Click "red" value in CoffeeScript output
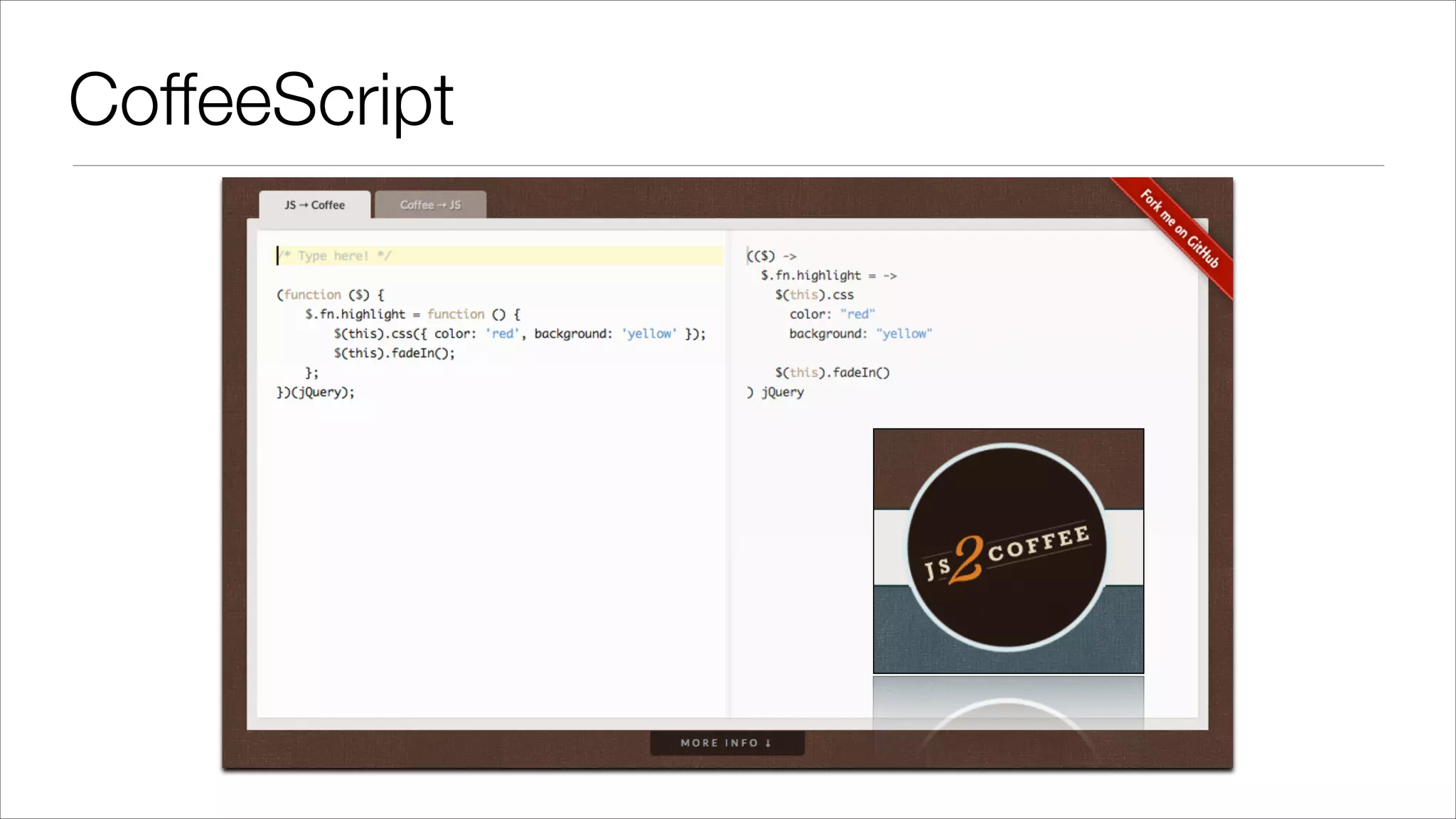1456x819 pixels. coord(857,314)
